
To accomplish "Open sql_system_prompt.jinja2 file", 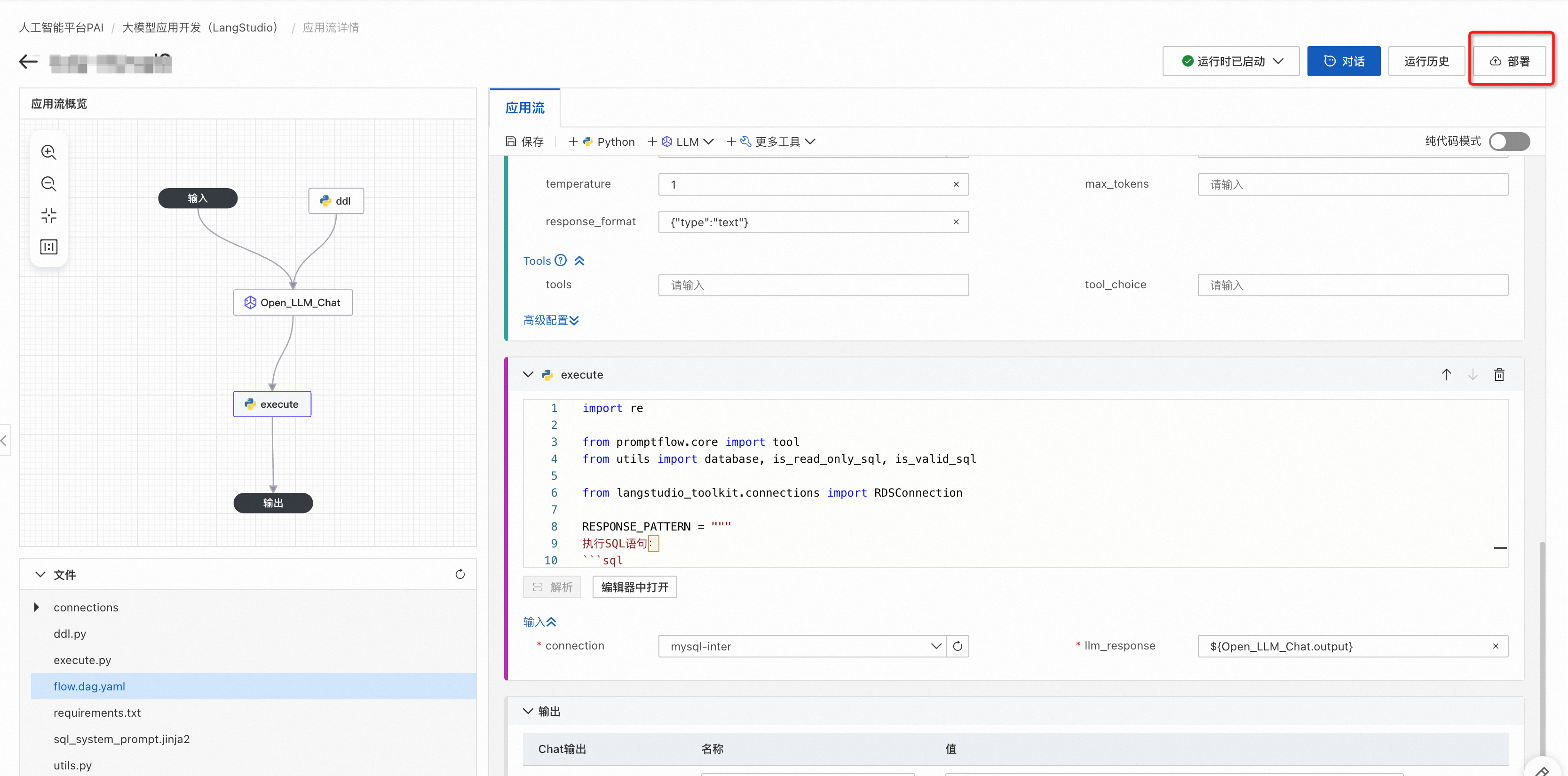I will [122, 738].
